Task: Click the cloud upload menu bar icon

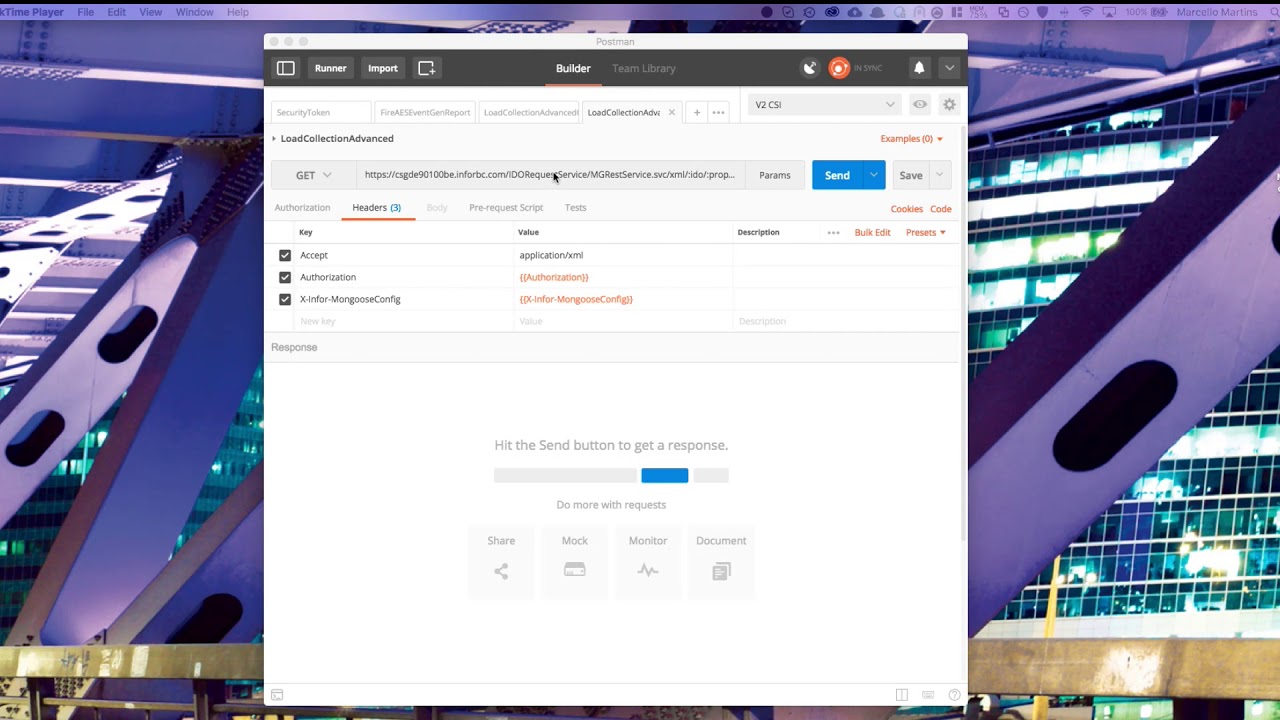Action: point(854,12)
